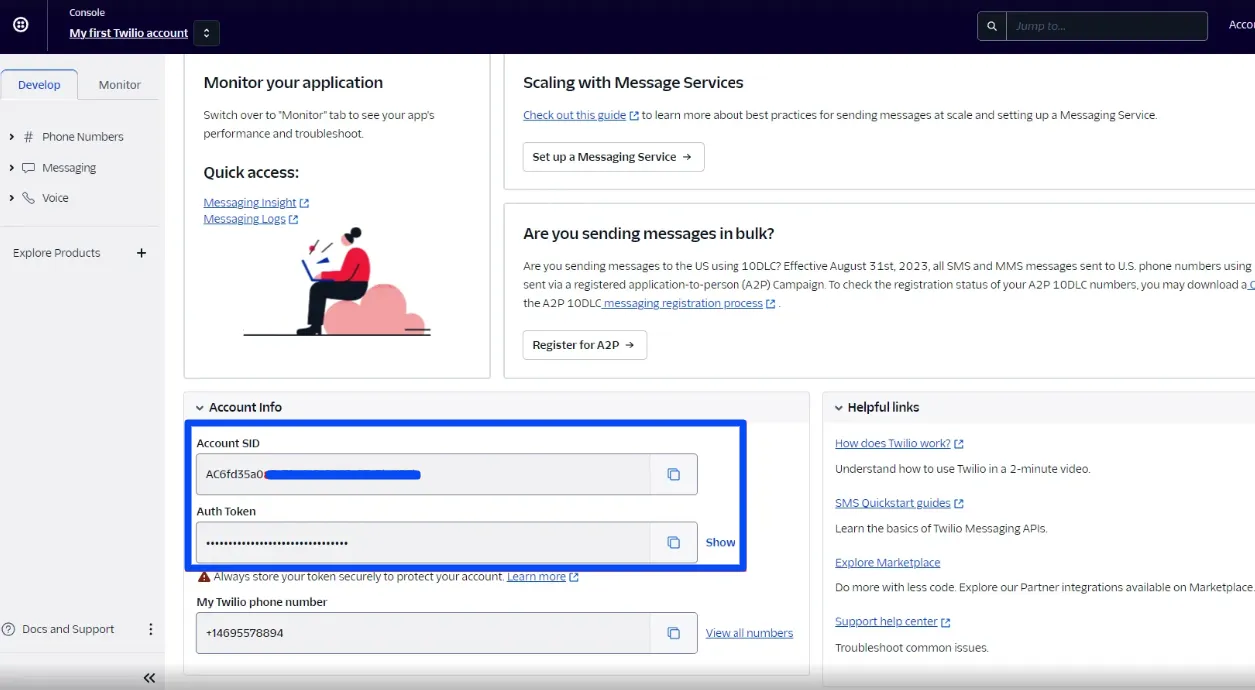Screen dimensions: 1255x690
Task: Expand the Voice section
Action: pyautogui.click(x=11, y=198)
